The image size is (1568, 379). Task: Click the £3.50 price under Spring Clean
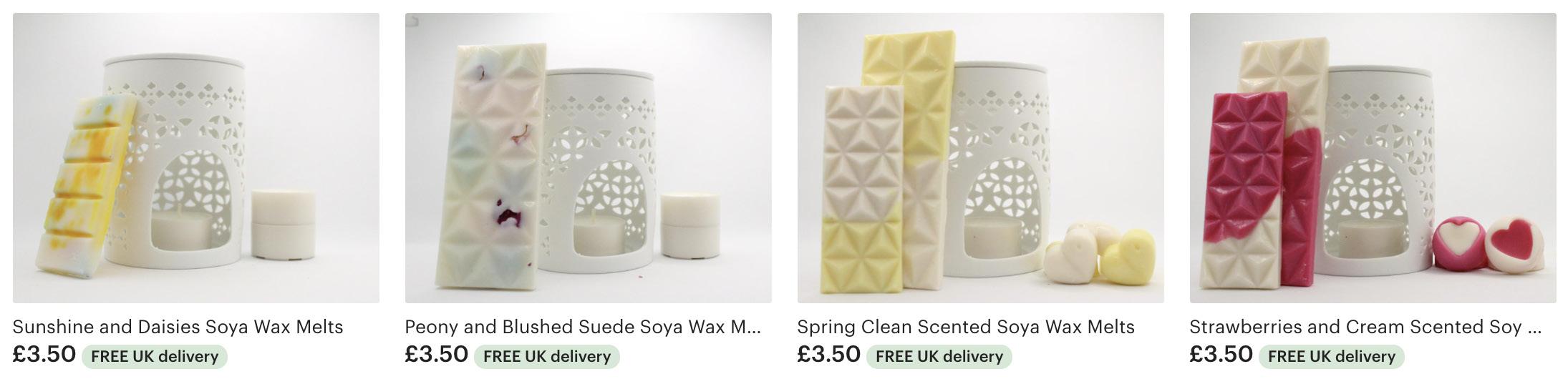tap(829, 354)
